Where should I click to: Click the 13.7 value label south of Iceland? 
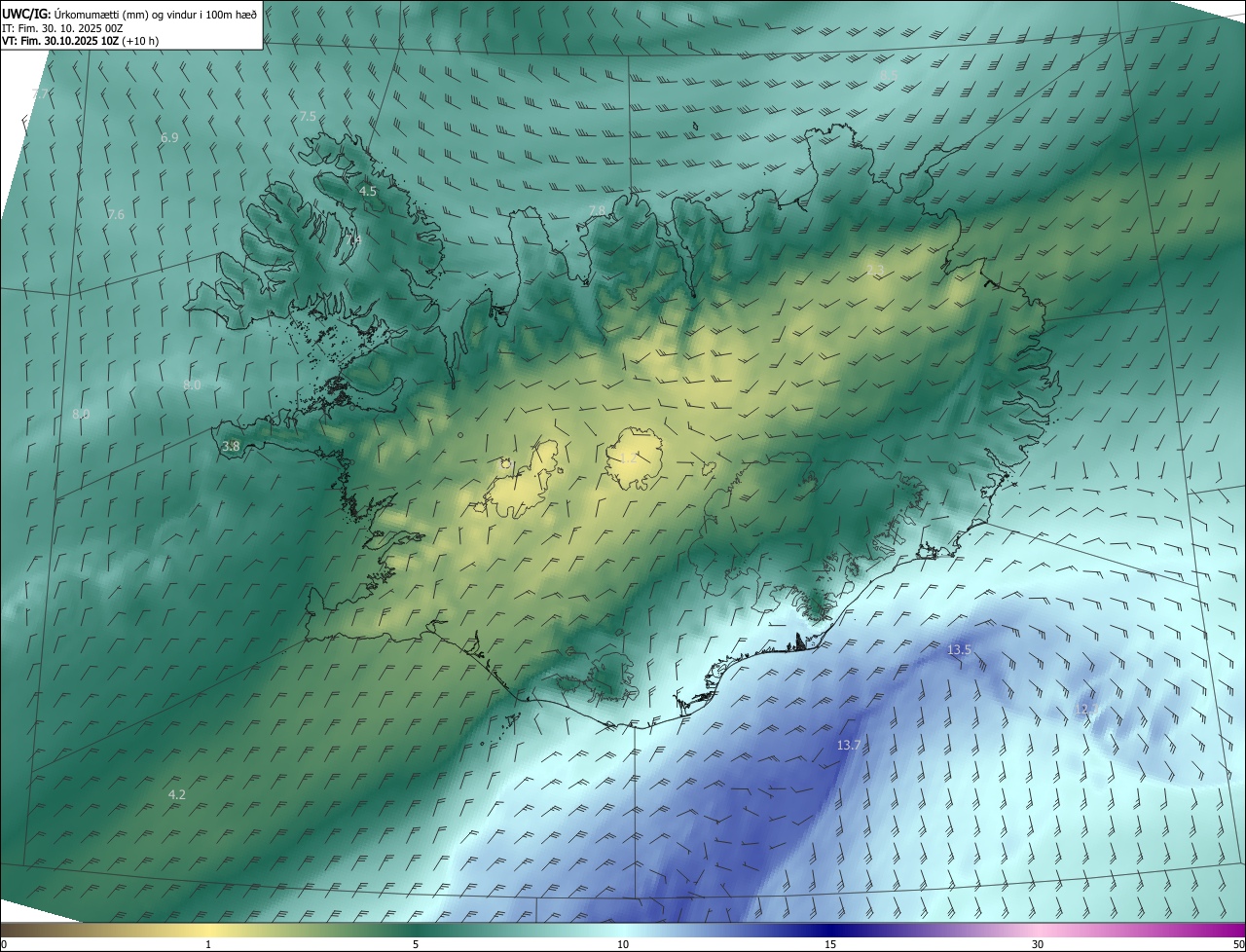coord(849,745)
